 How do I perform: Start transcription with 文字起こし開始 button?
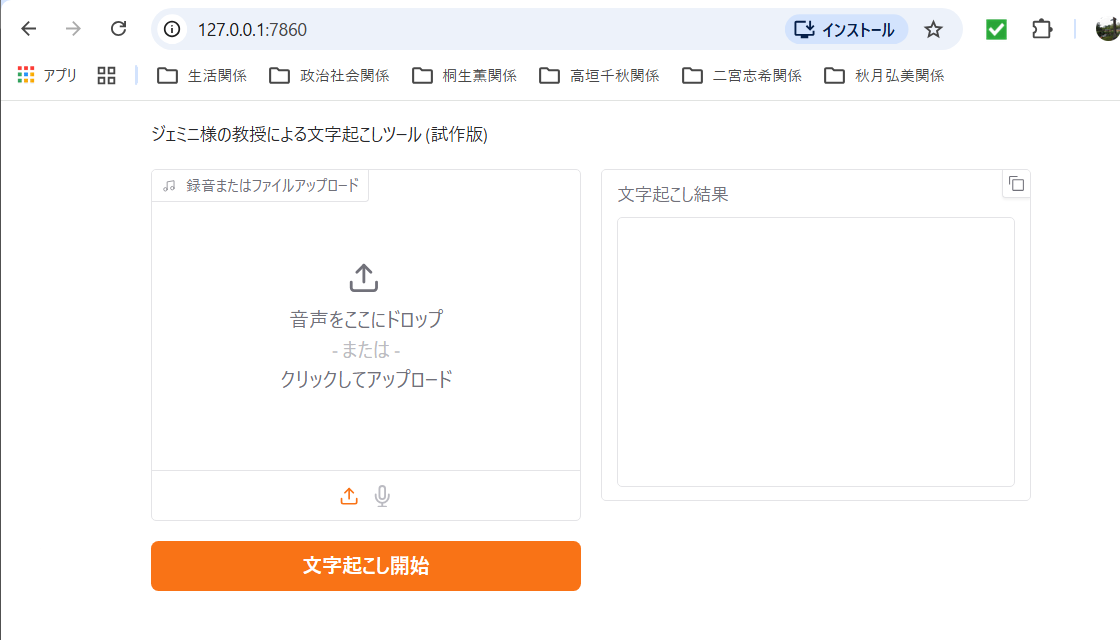[366, 566]
